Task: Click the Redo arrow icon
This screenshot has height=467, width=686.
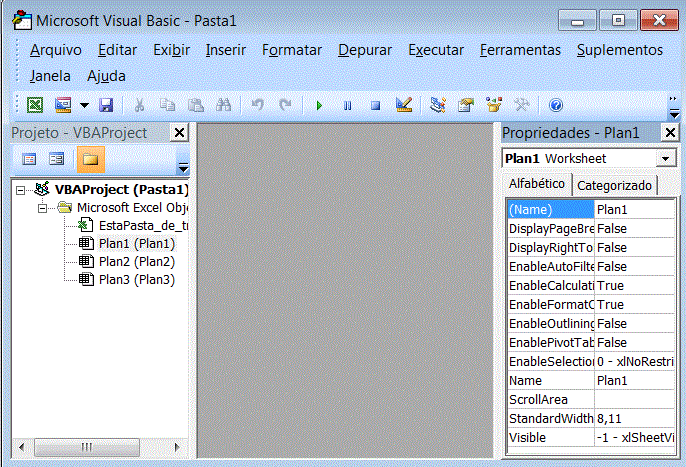Action: click(x=285, y=105)
